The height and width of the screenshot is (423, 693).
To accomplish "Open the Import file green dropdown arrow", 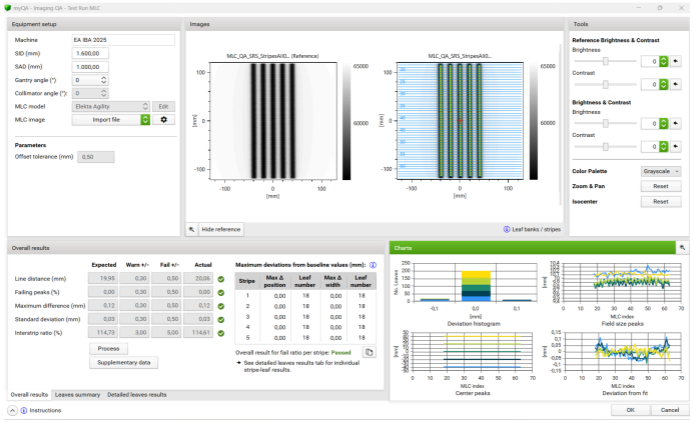I will pyautogui.click(x=146, y=119).
